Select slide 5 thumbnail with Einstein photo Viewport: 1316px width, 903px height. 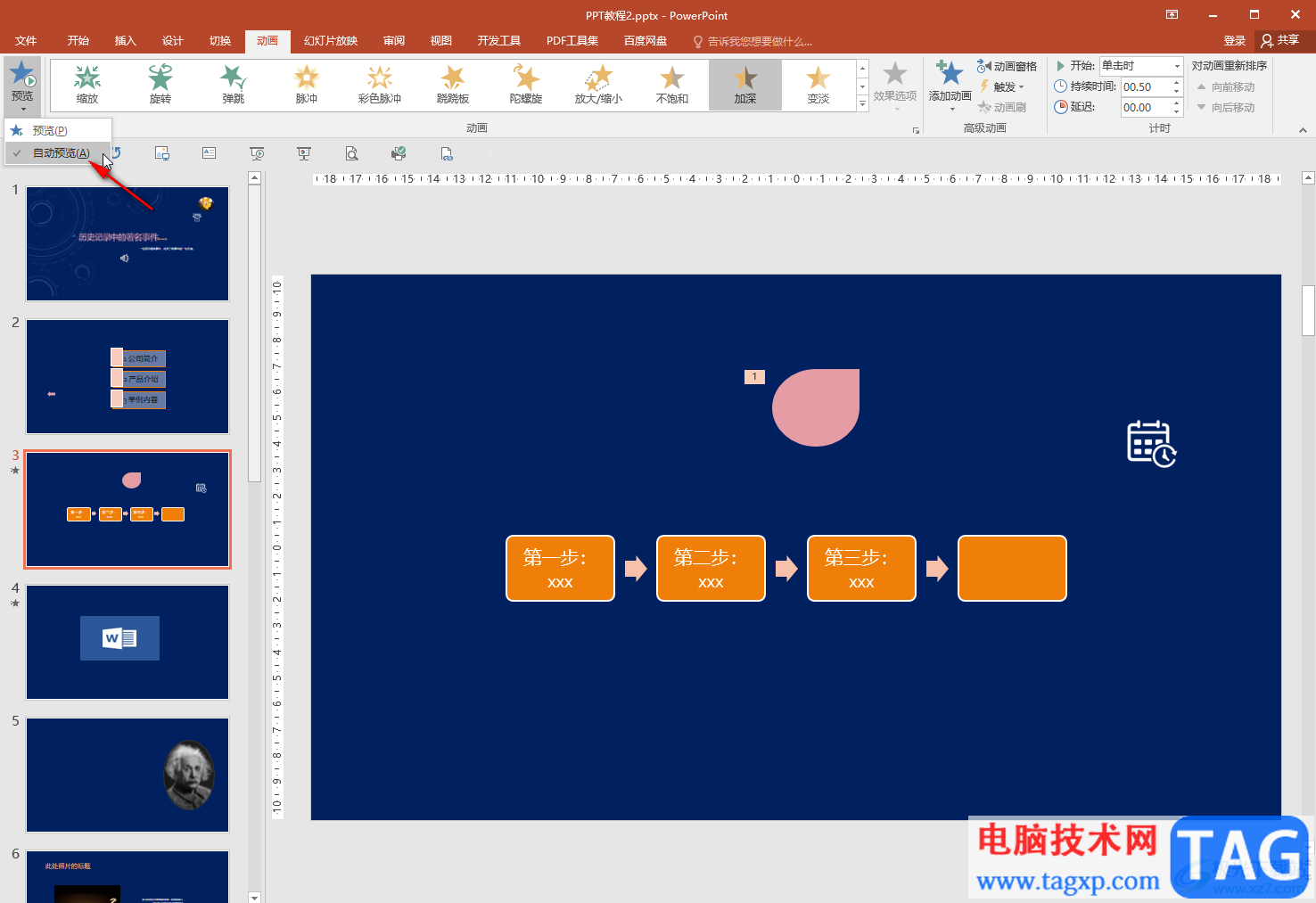coord(127,775)
